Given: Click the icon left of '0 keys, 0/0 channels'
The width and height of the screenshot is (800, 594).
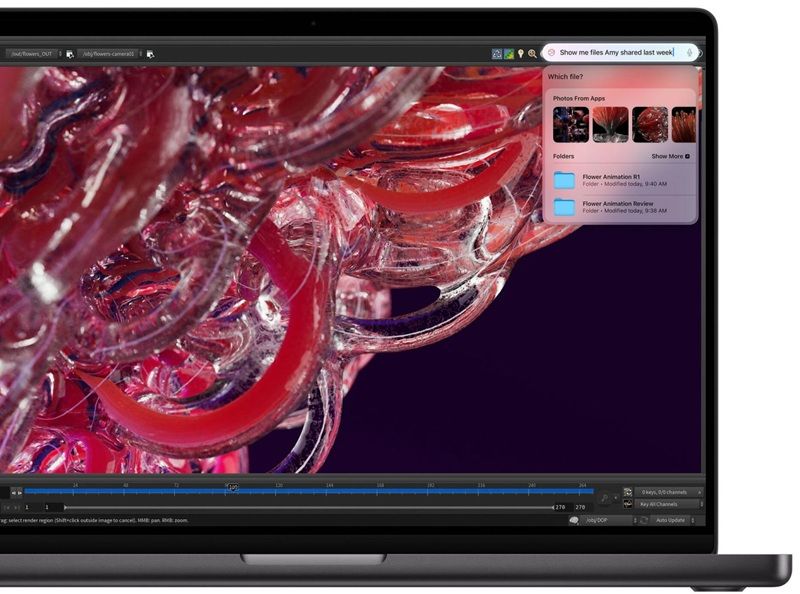Looking at the screenshot, I should 628,492.
